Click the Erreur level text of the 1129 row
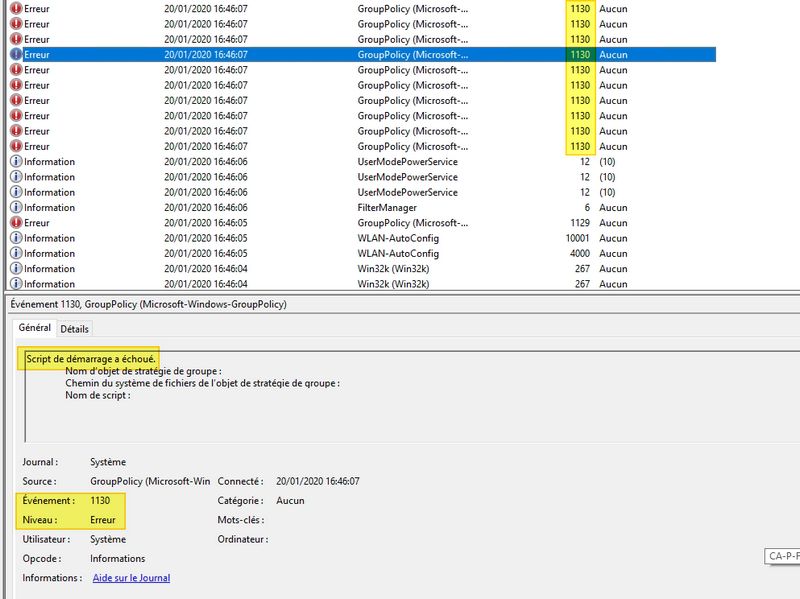 click(x=37, y=223)
